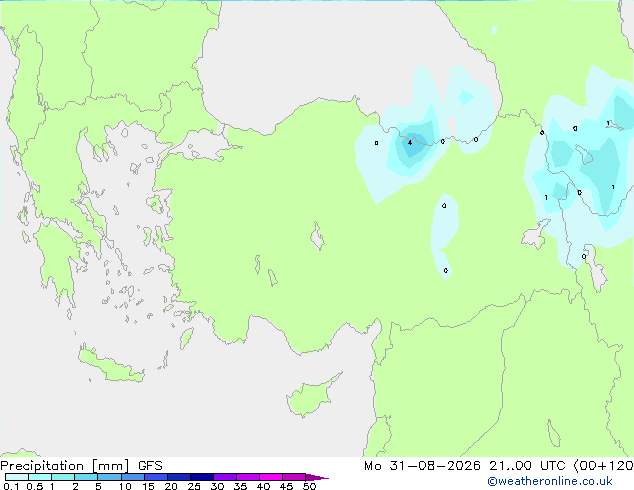This screenshot has width=634, height=490.
Task: Select the 20–25 mm legend swatch
Action: [x=179, y=477]
